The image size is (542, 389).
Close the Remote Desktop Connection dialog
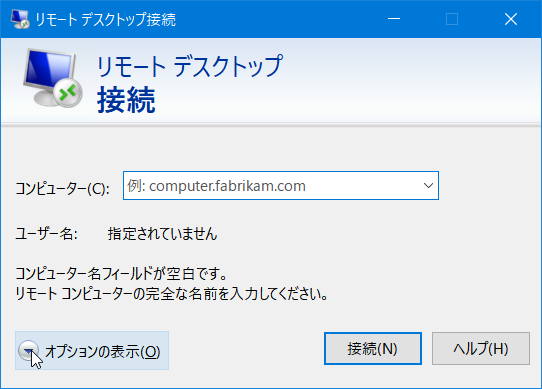click(511, 19)
